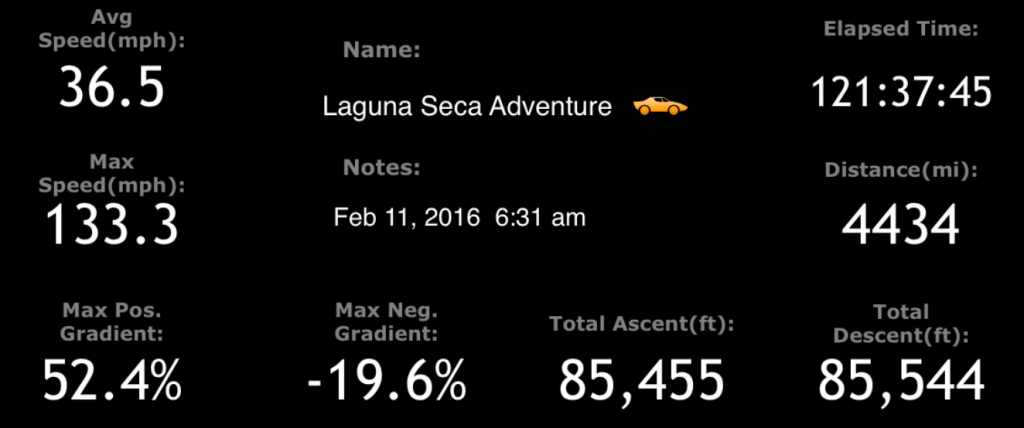Screen dimensions: 1024x428
Task: Select the Feb 11, 2016 notes text
Action: (x=459, y=218)
